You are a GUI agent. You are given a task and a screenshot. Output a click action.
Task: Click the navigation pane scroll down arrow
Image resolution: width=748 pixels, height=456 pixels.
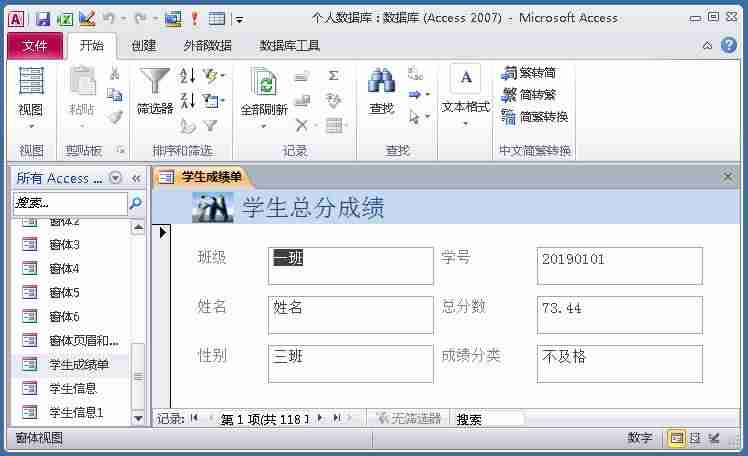click(138, 419)
